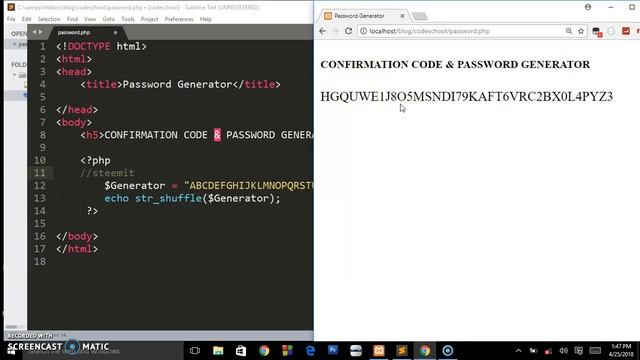The image size is (640, 360).
Task: Open File Explorer from the taskbar
Action: [218, 351]
